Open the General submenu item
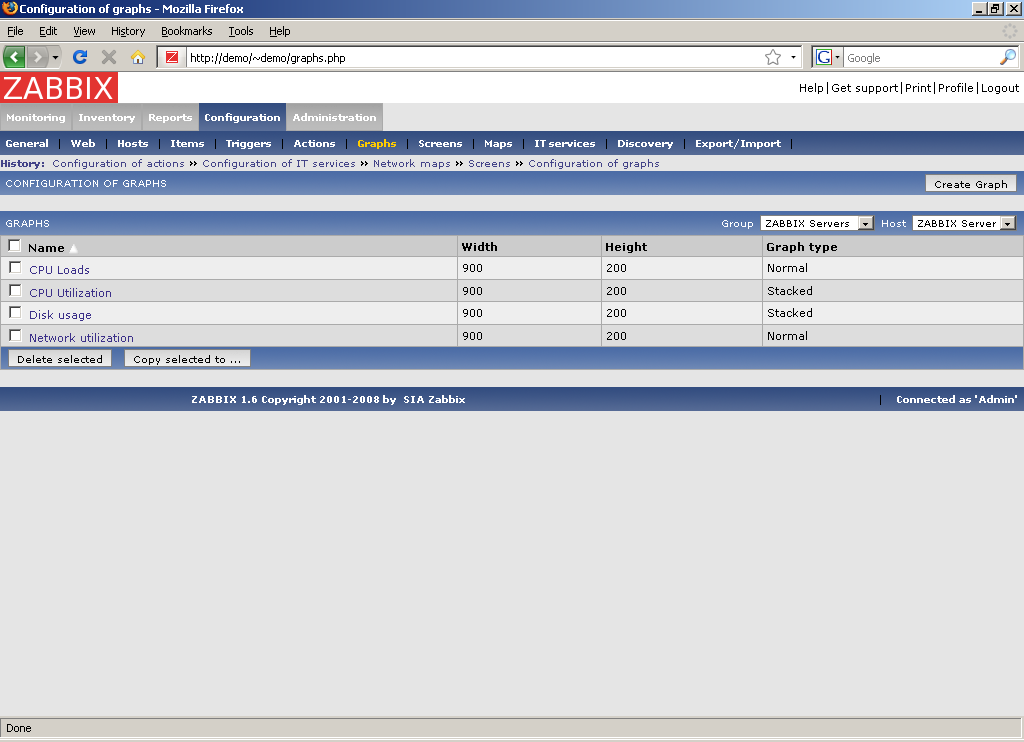 tap(27, 144)
